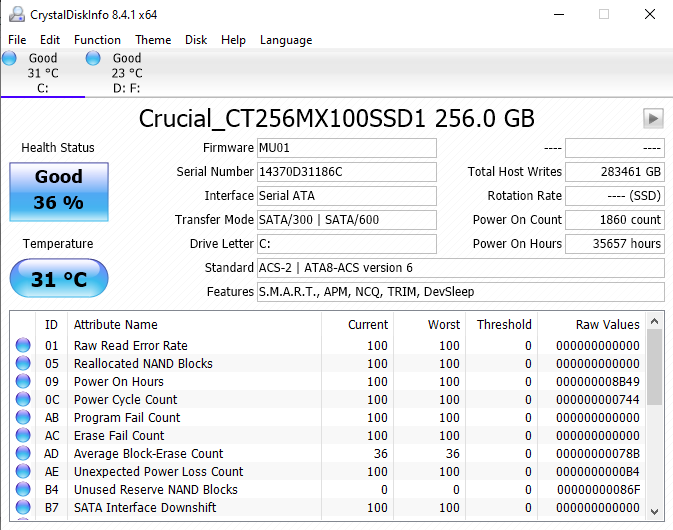Select the D: F: drive status orb

93,58
